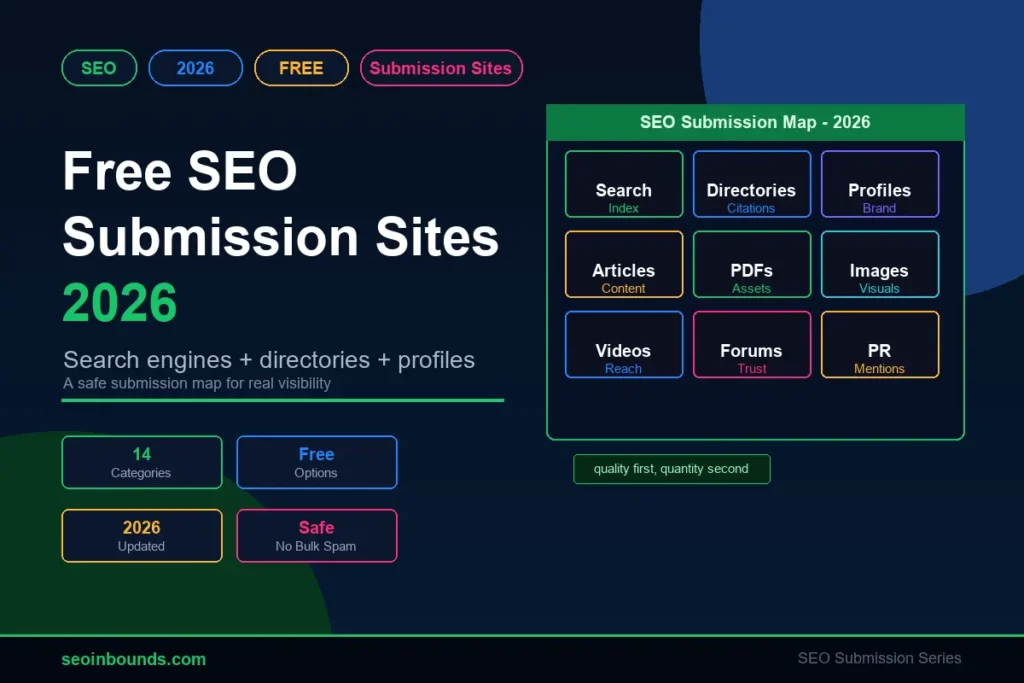
Task: Click the Submission Sites pill tag
Action: click(x=441, y=68)
